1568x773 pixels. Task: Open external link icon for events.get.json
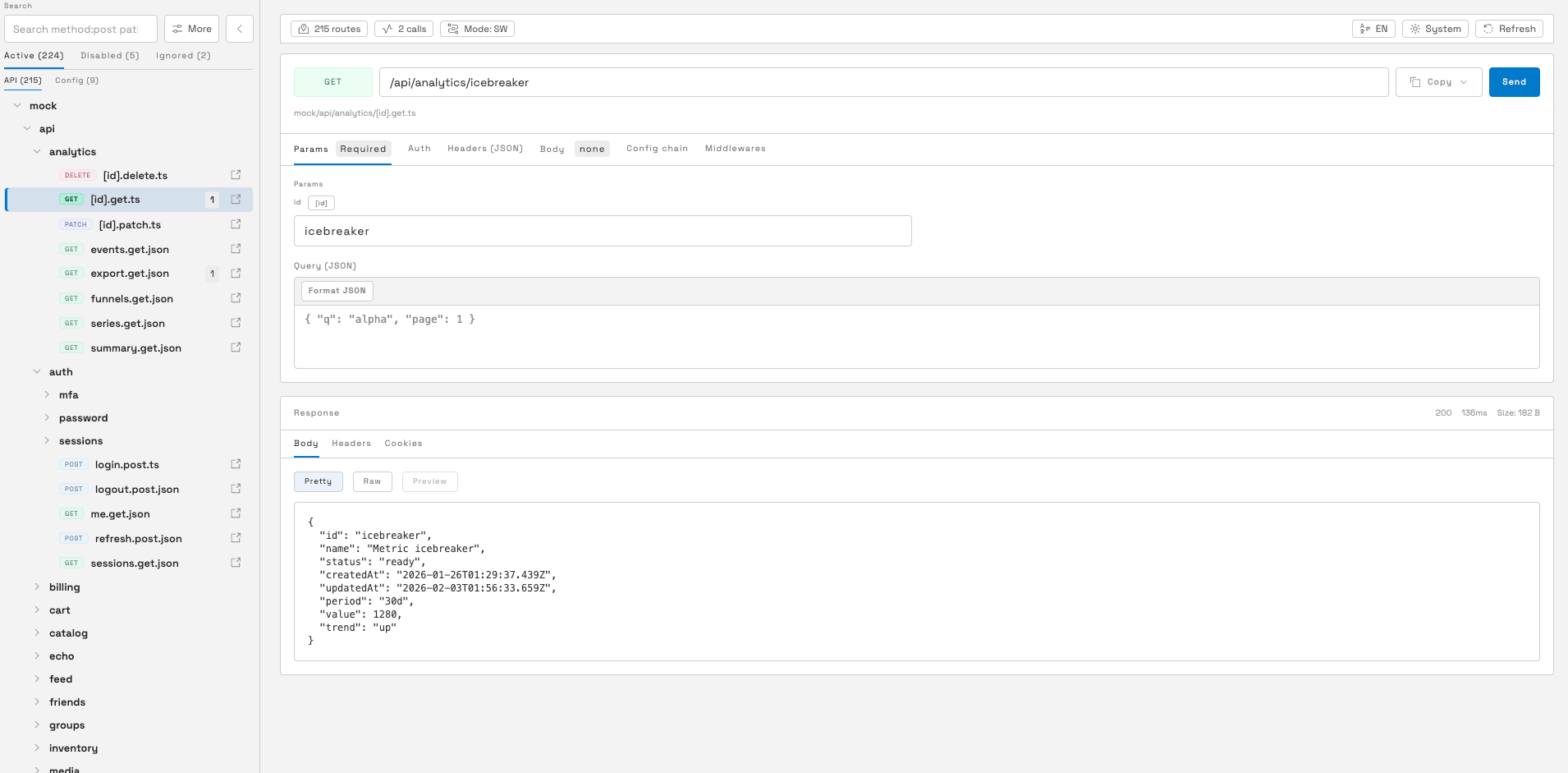coord(236,249)
